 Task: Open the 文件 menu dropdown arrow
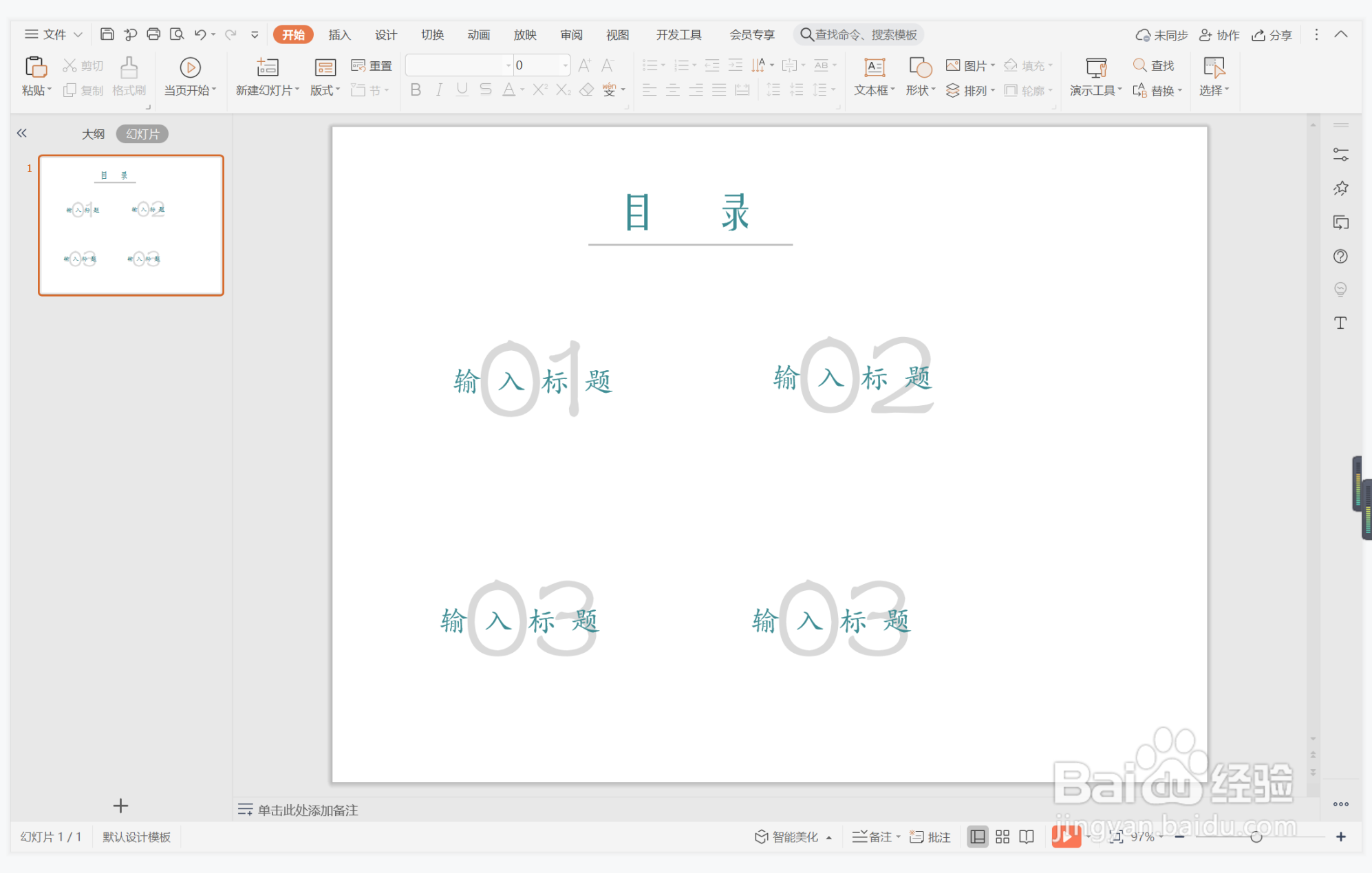[78, 34]
